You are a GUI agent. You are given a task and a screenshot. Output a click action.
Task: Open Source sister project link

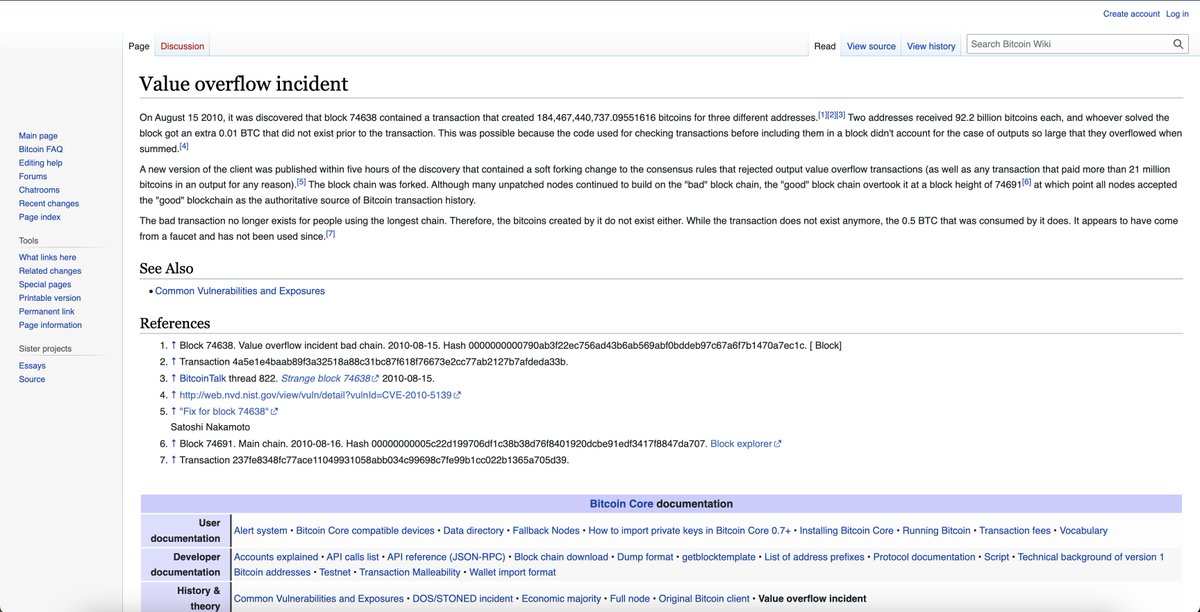coord(32,379)
